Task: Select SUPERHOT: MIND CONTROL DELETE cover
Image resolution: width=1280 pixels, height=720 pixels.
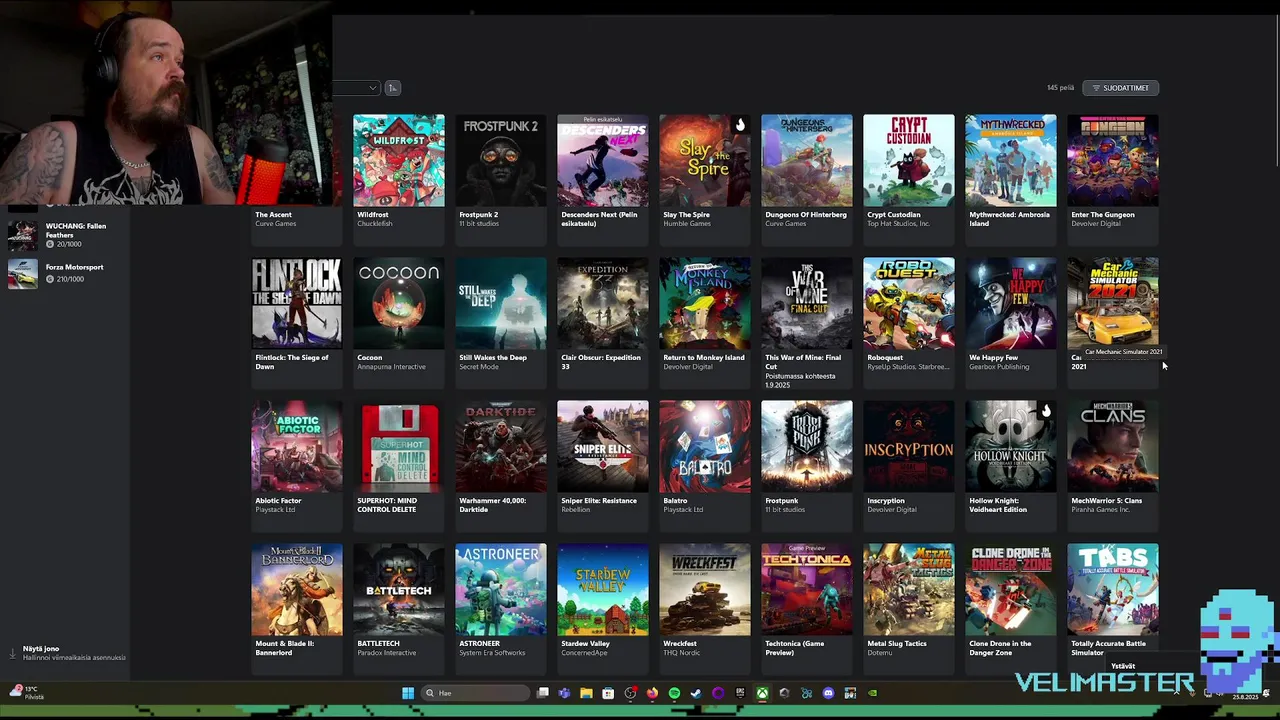Action: click(399, 447)
